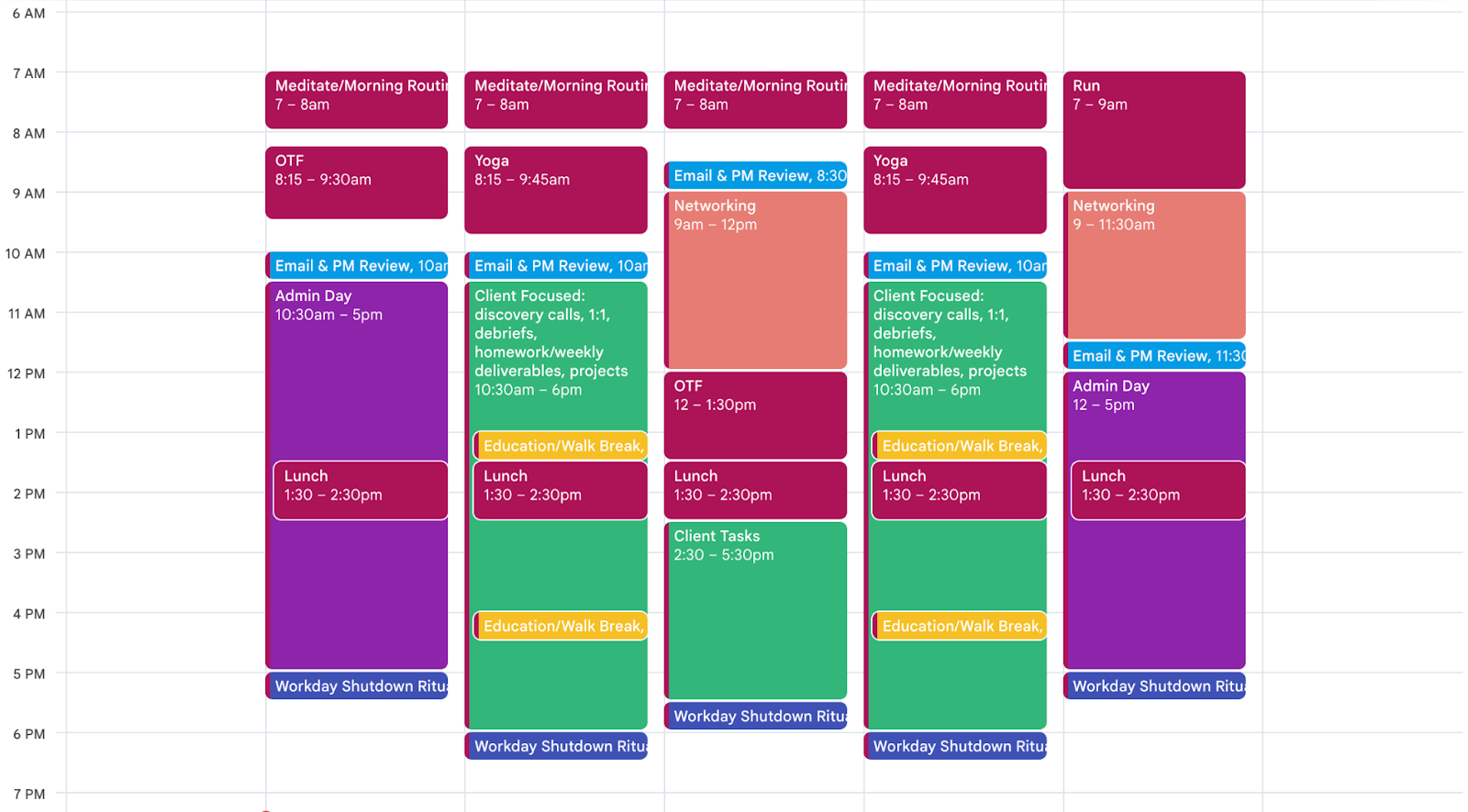Select the Networking 9am – 12pm event
The image size is (1468, 812).
click(x=755, y=280)
